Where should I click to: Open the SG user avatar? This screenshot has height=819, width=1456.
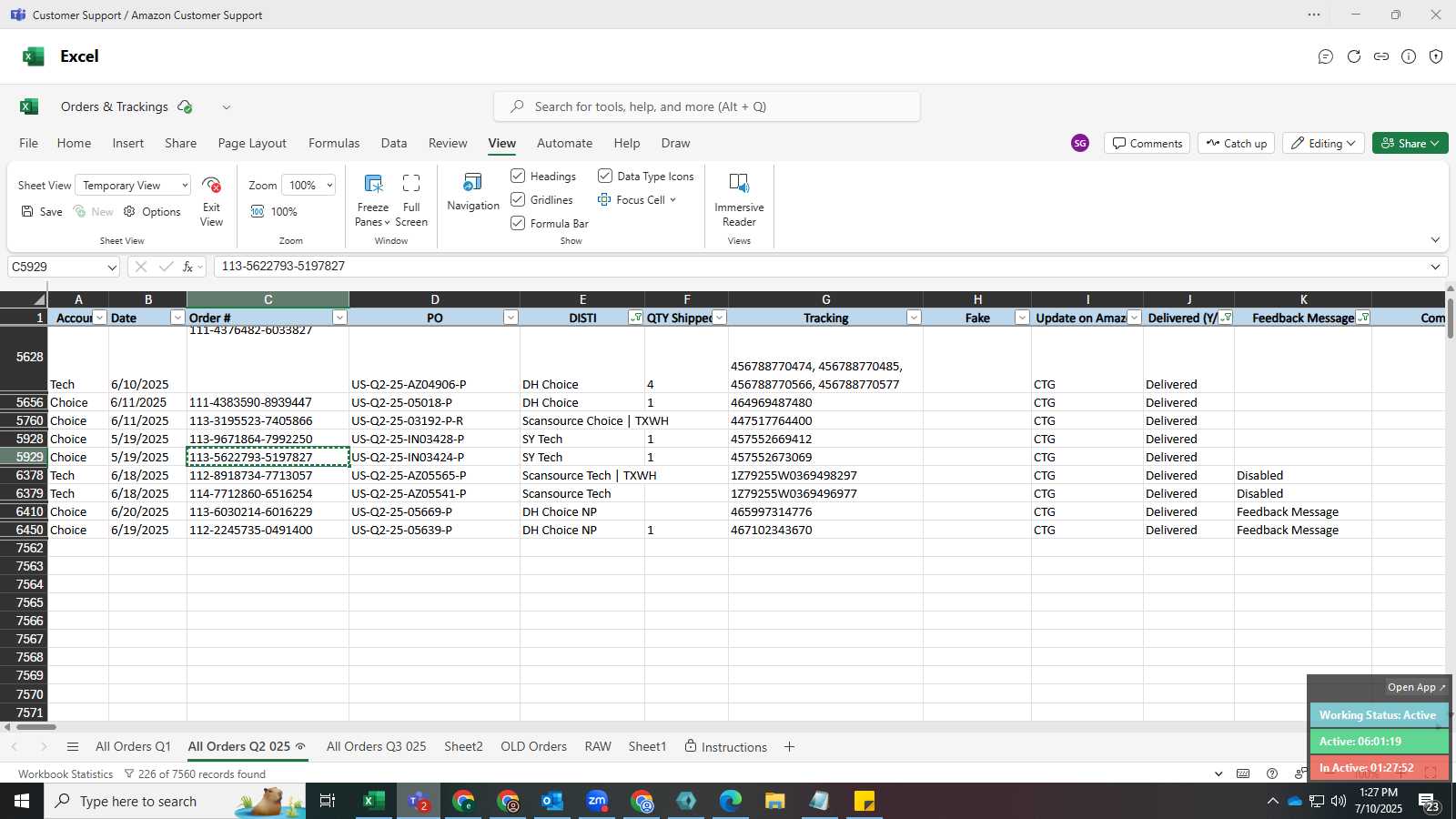tap(1080, 143)
